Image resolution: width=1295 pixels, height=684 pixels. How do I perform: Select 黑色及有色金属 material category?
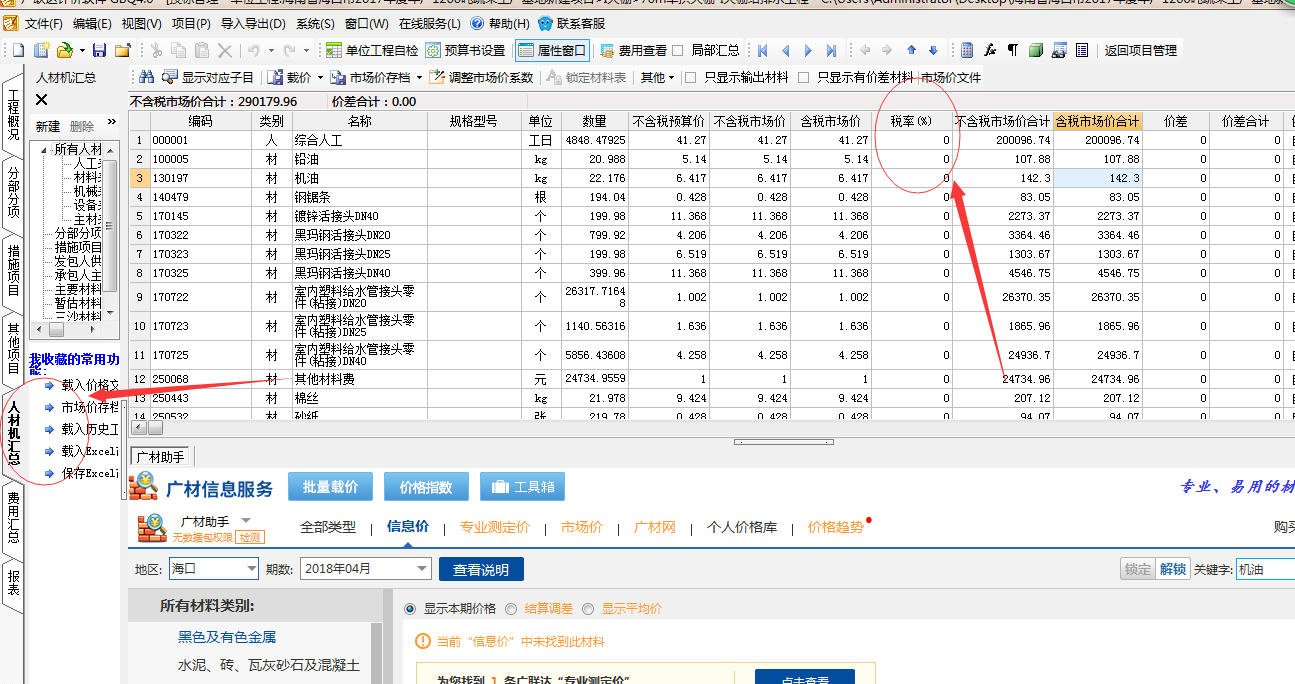[227, 637]
